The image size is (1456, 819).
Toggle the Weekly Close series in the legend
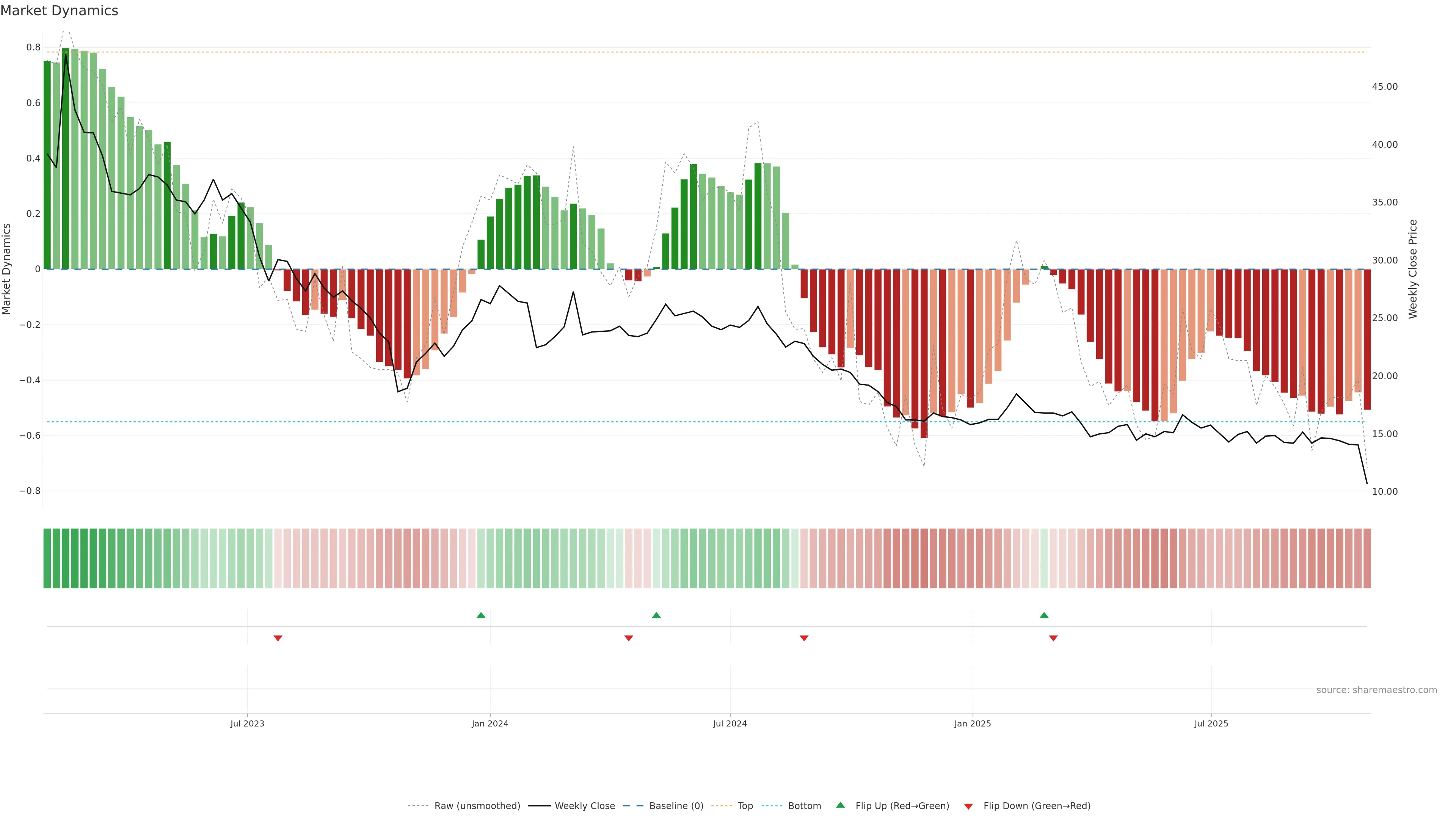[x=584, y=806]
